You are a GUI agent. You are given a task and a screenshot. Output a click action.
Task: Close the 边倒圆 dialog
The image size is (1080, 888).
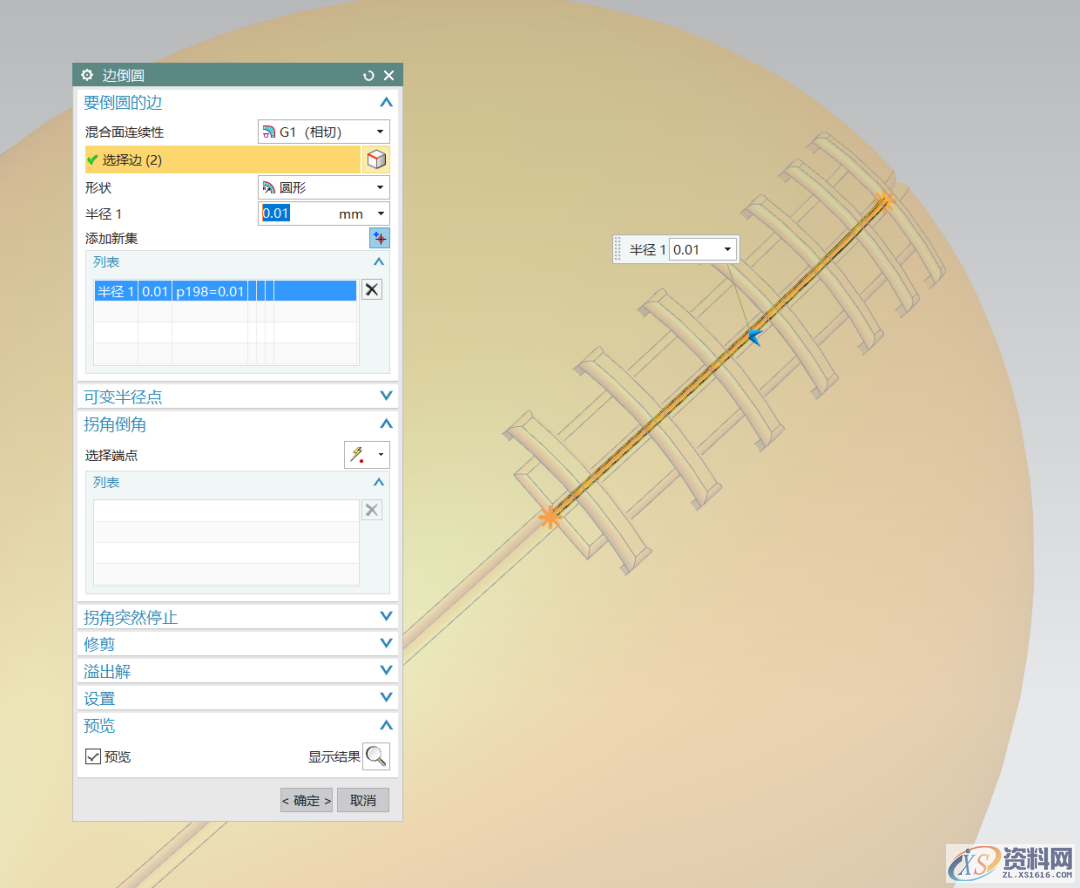[389, 75]
